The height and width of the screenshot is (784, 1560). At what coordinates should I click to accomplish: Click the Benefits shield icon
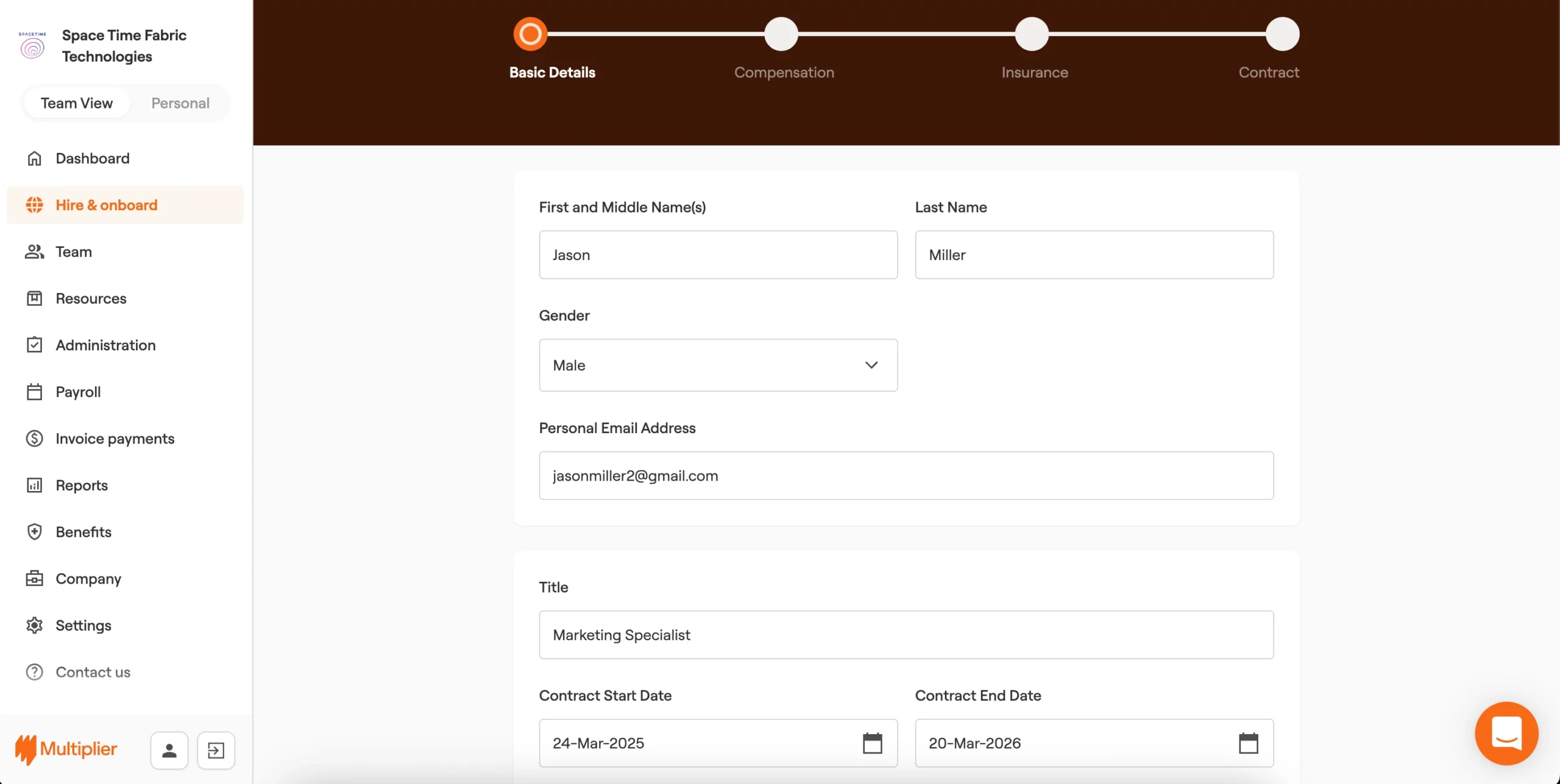35,532
